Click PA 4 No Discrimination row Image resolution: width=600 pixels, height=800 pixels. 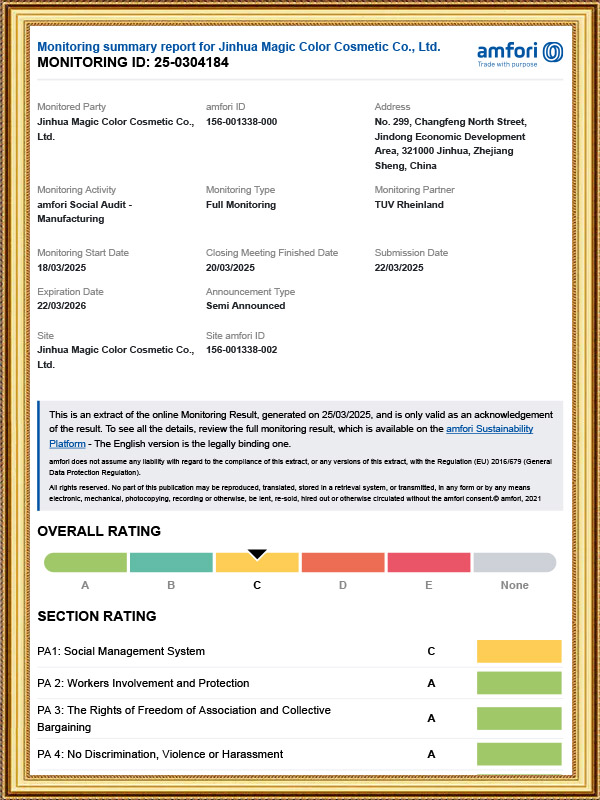coord(299,754)
